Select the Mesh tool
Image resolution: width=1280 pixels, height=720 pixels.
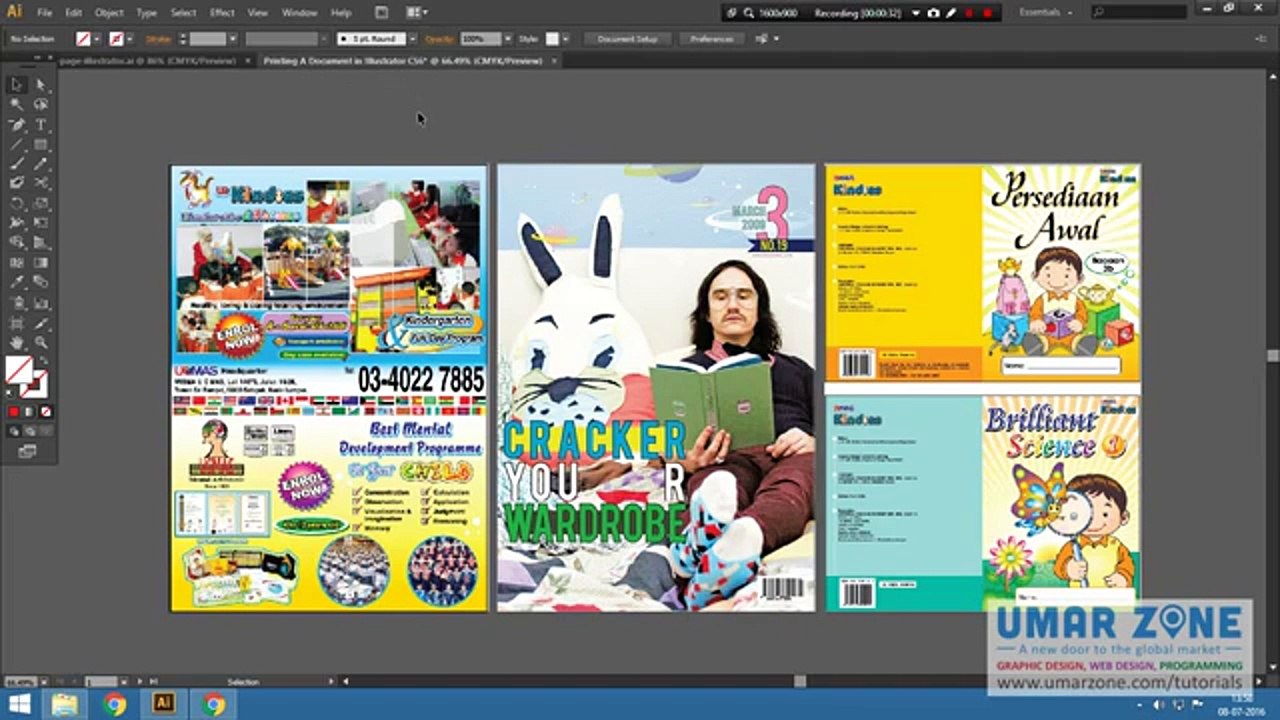click(17, 262)
